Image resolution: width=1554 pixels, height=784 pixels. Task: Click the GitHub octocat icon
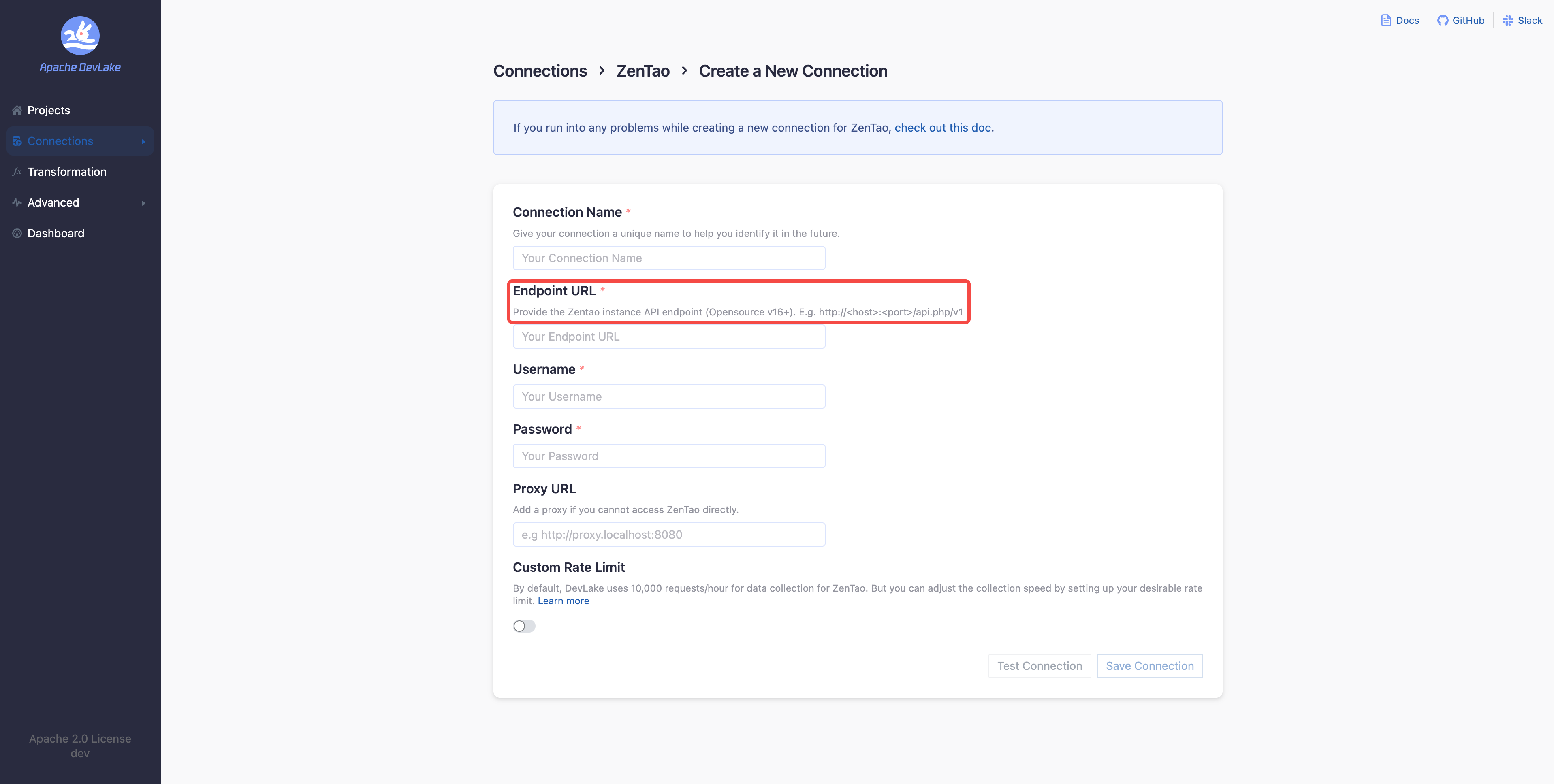point(1443,21)
